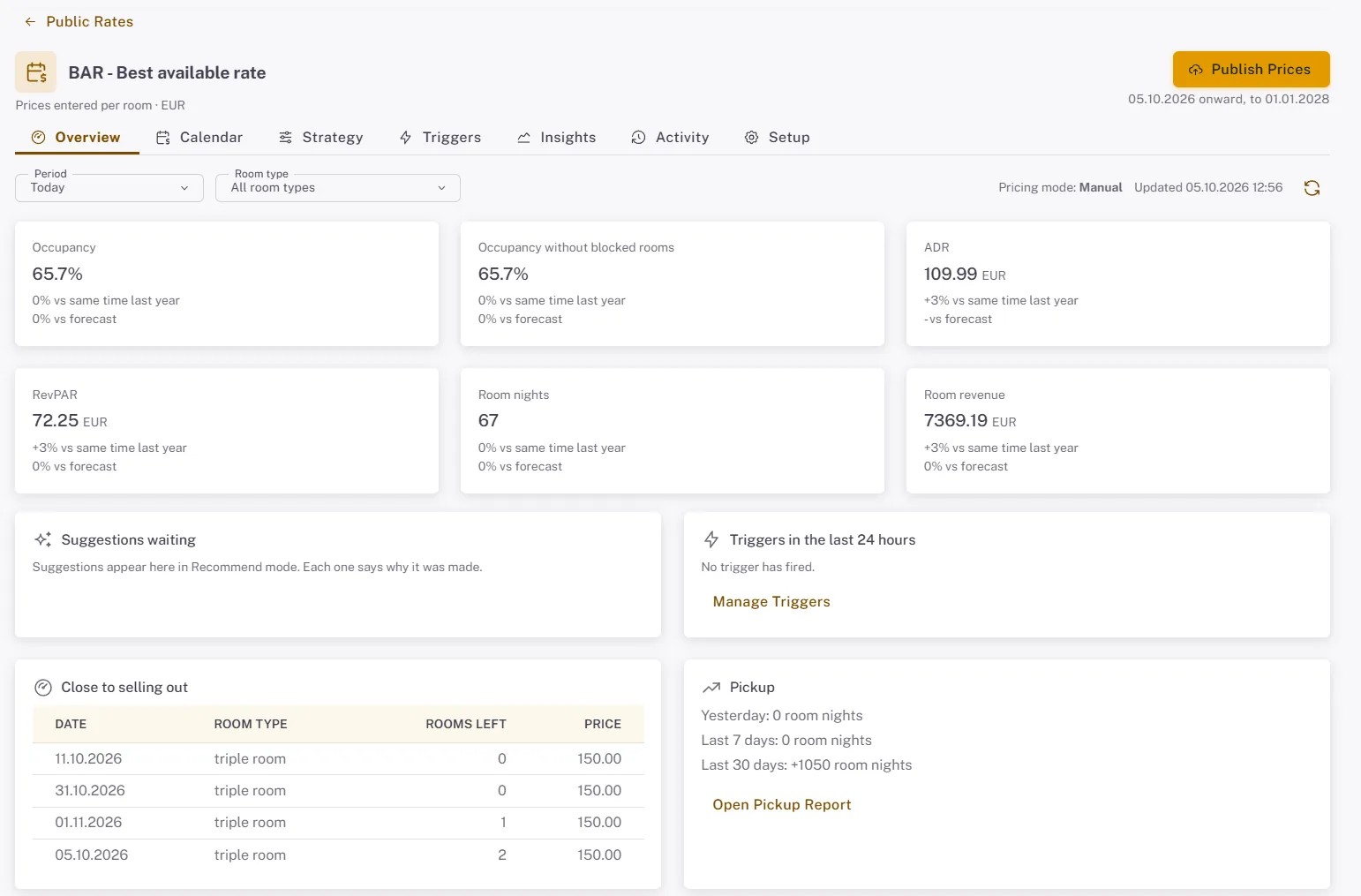Expand the Room type dropdown

(338, 188)
